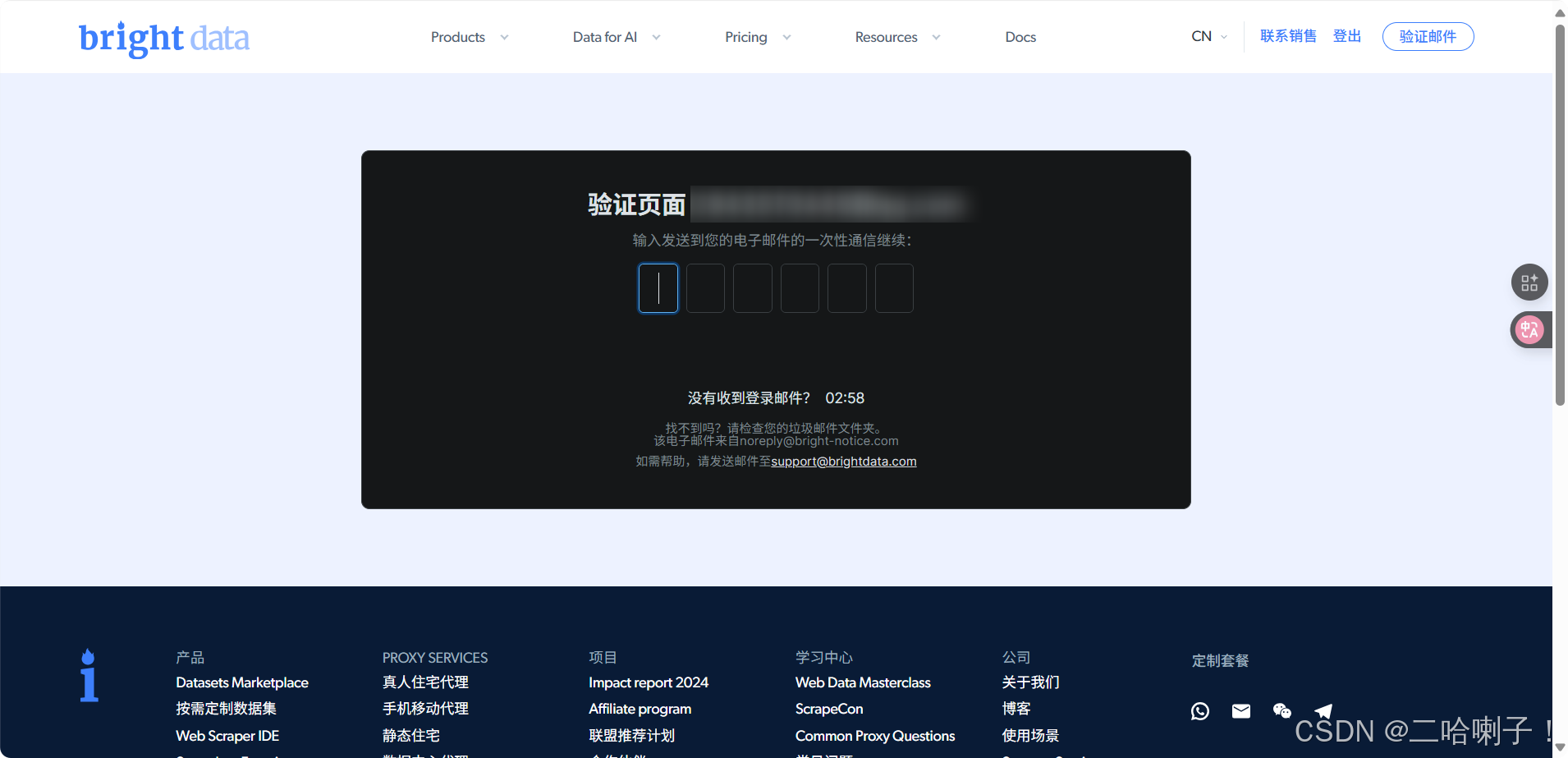Go to Docs in navigation
The image size is (1568, 758).
[x=1020, y=37]
